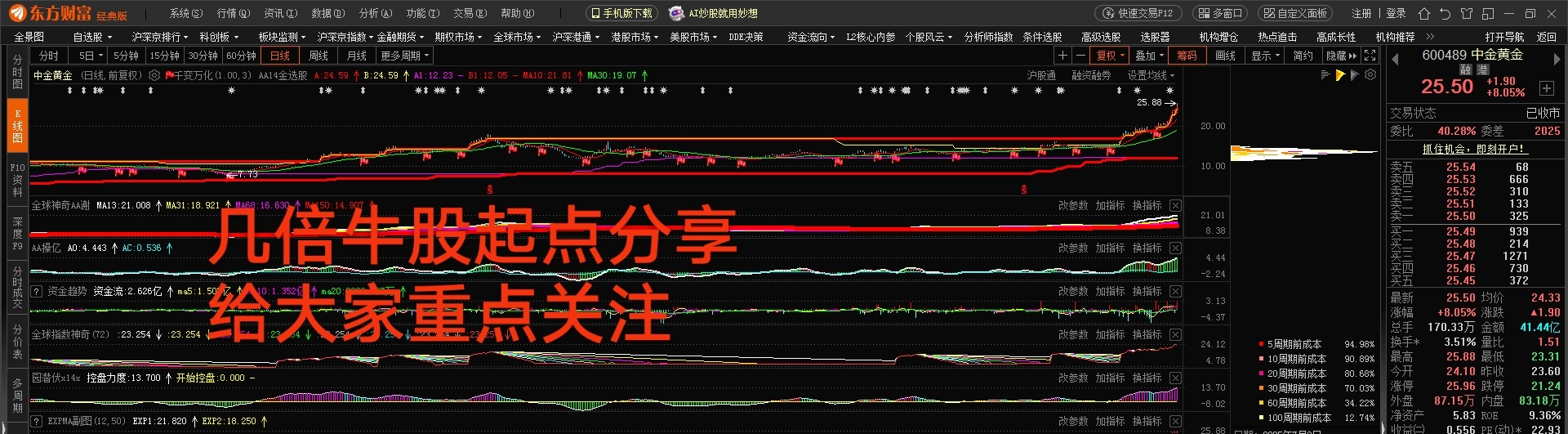1568x434 pixels.
Task: Select the 周线 weekly period
Action: click(318, 56)
